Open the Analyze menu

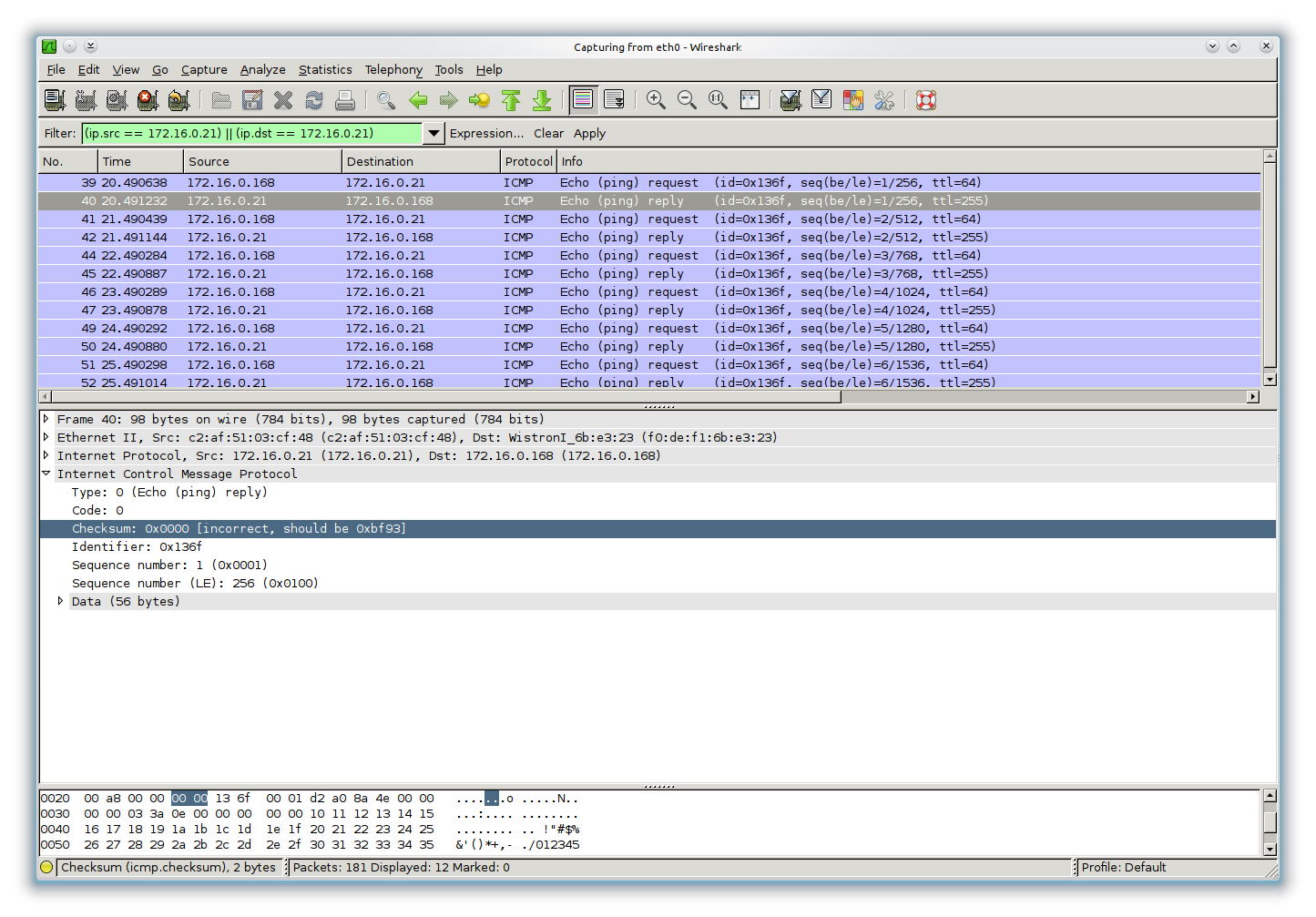[x=262, y=70]
